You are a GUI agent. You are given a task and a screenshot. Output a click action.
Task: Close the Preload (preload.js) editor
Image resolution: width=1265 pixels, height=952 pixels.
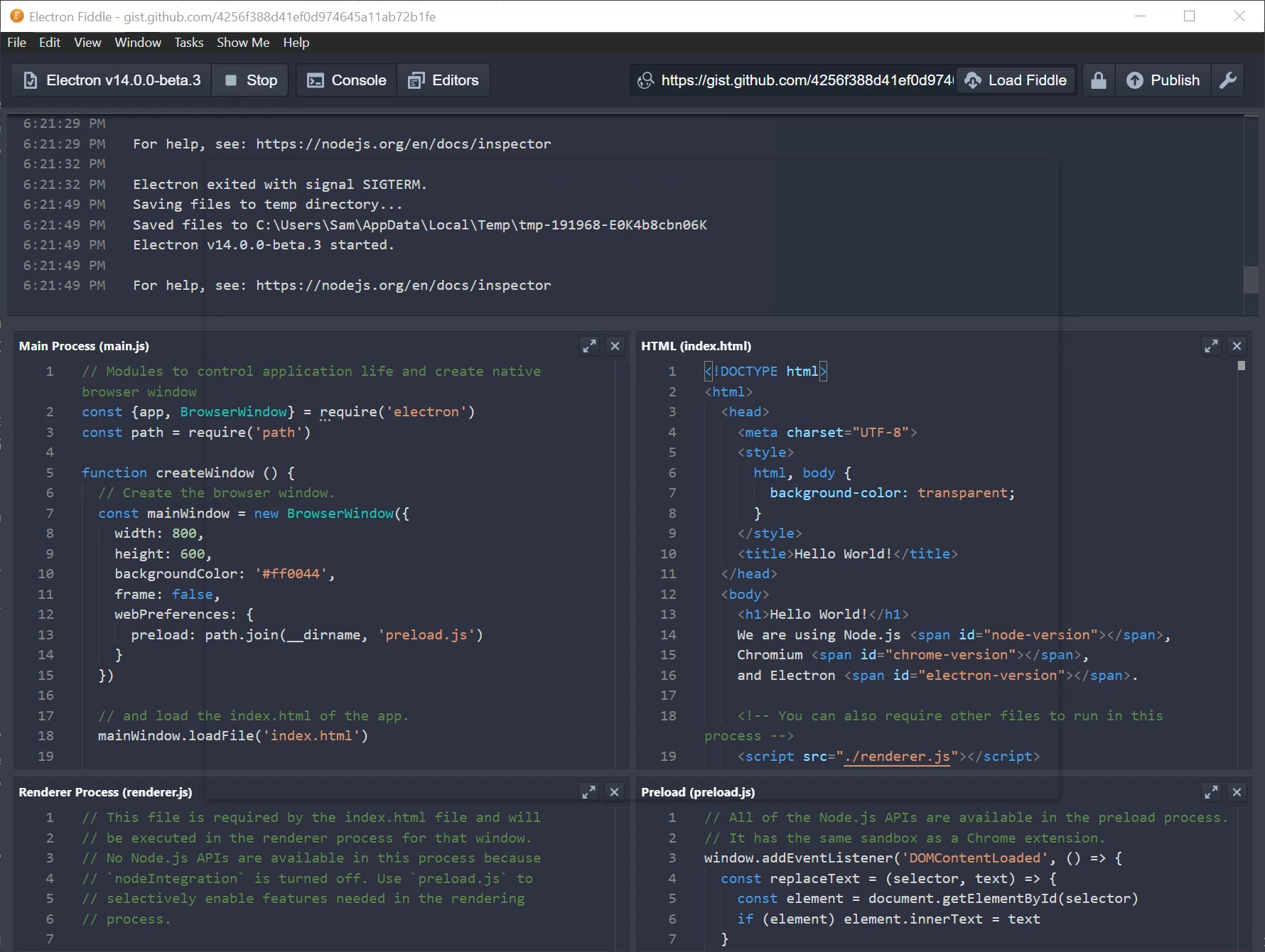pyautogui.click(x=1237, y=792)
